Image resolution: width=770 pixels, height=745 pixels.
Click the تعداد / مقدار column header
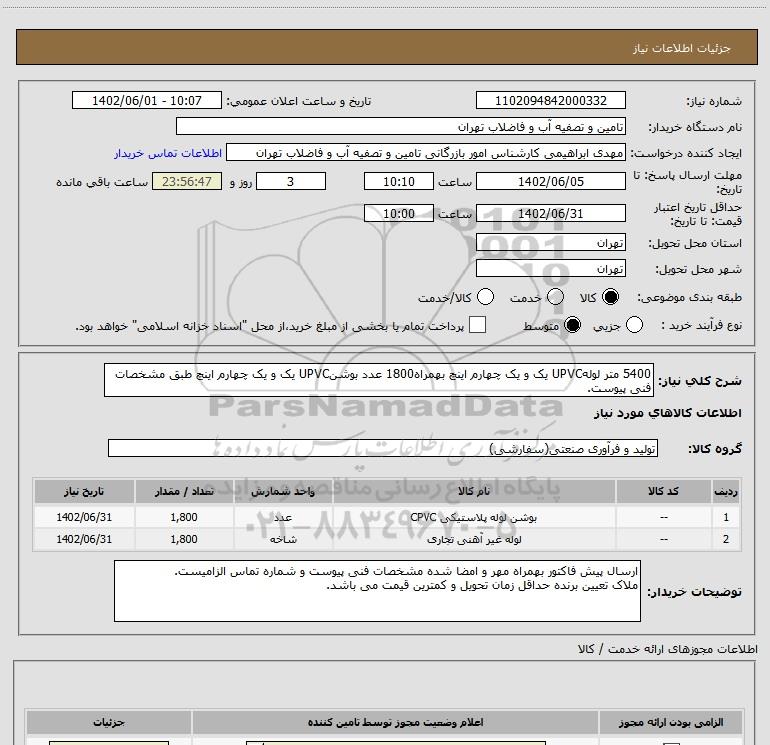click(x=184, y=491)
